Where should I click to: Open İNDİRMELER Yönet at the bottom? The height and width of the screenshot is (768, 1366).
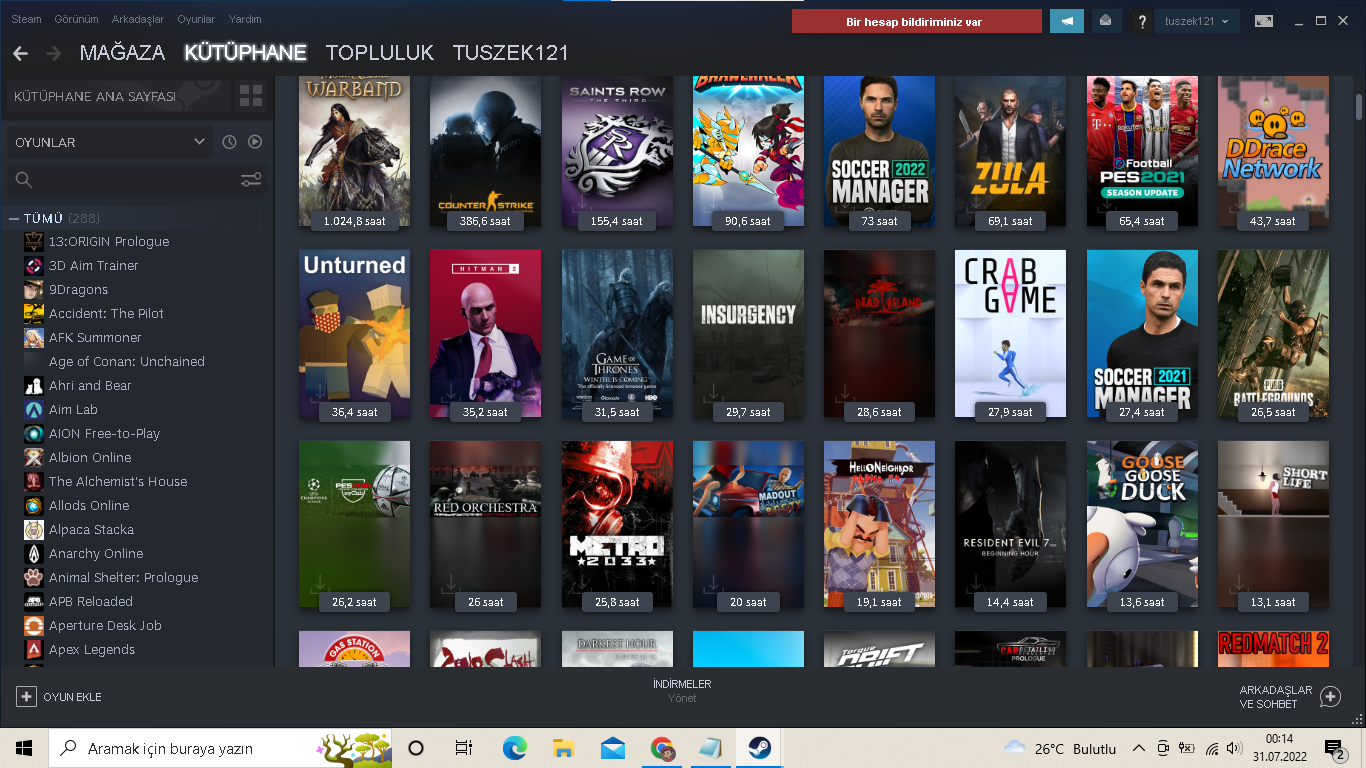(x=682, y=691)
